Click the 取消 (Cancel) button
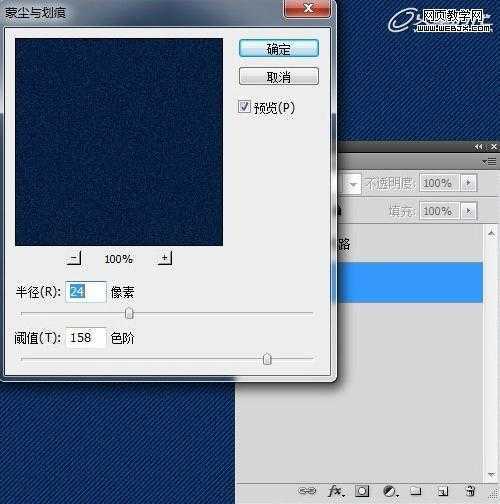This screenshot has height=504, width=500. pyautogui.click(x=279, y=77)
